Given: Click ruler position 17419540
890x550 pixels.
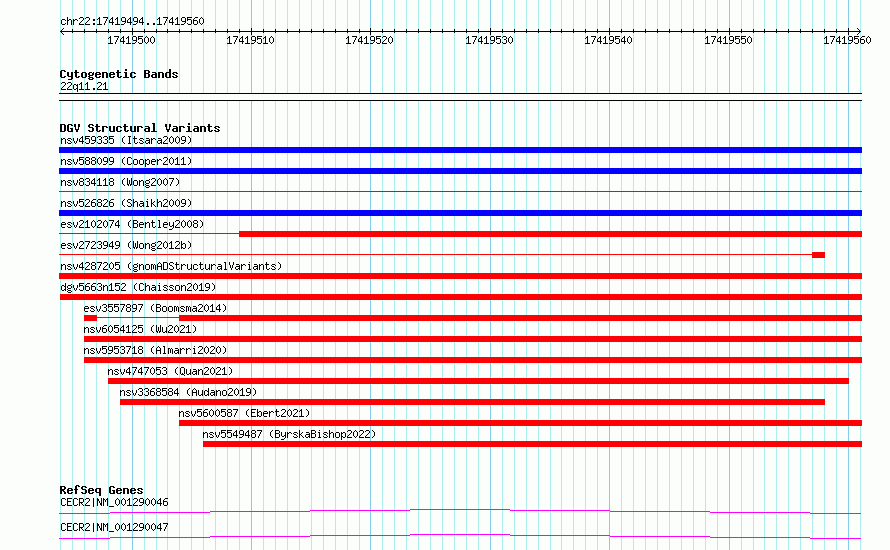Looking at the screenshot, I should click(608, 40).
